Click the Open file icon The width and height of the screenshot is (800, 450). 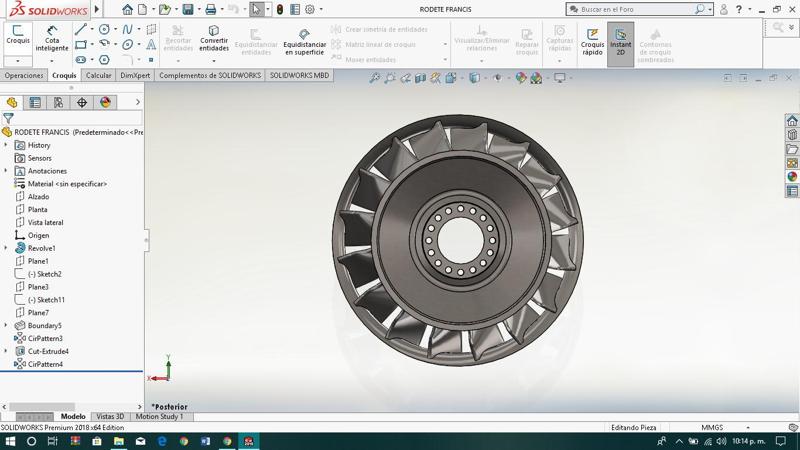pyautogui.click(x=164, y=9)
